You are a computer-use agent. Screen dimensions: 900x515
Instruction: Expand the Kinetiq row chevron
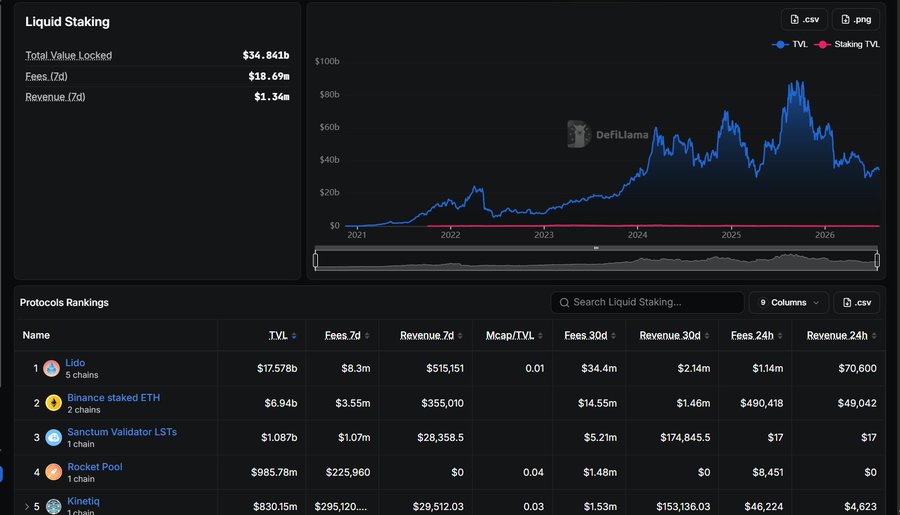[26, 506]
